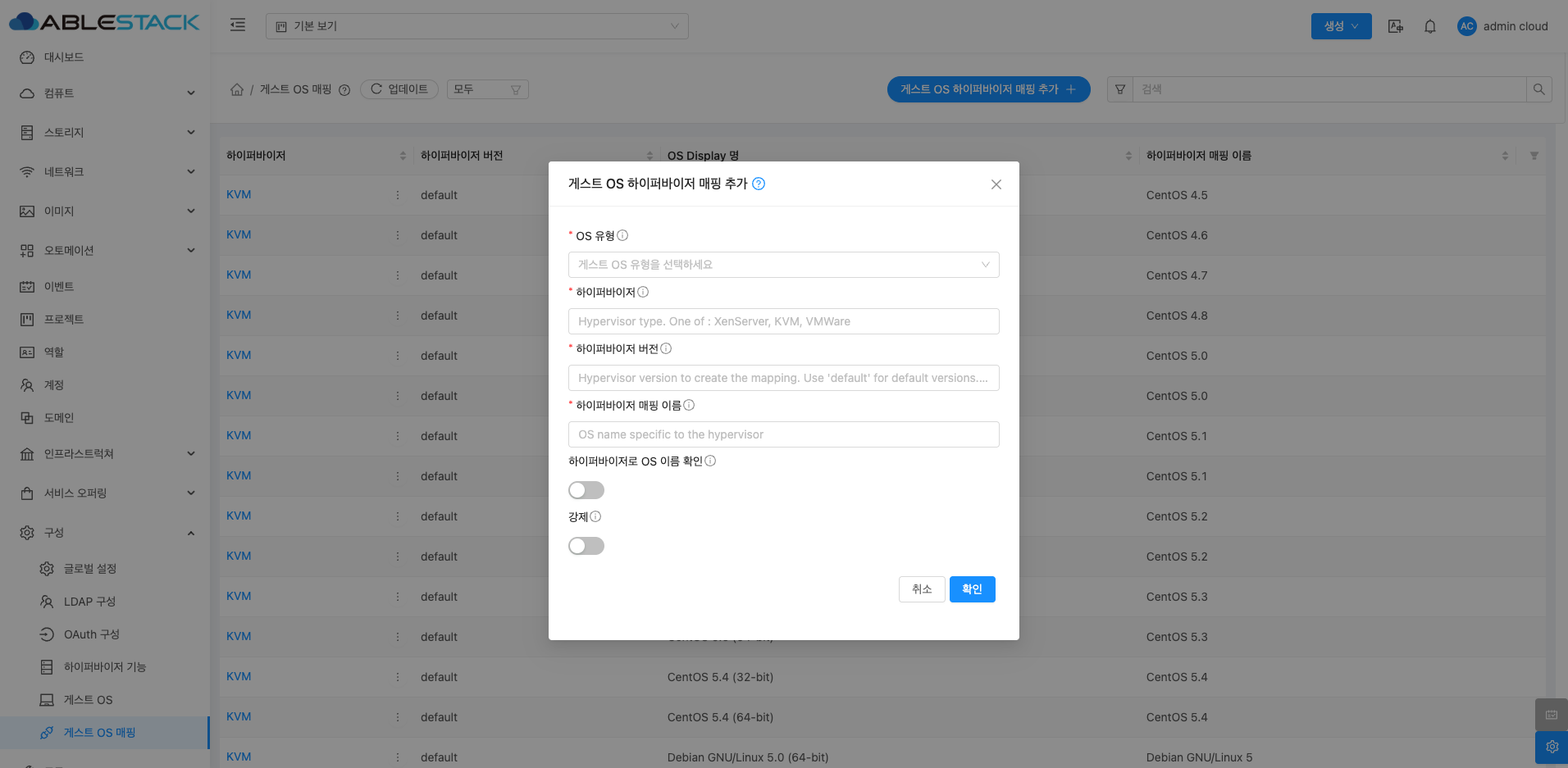Image resolution: width=1568 pixels, height=768 pixels.
Task: Collapse the sidebar menu fold icon
Action: click(238, 25)
